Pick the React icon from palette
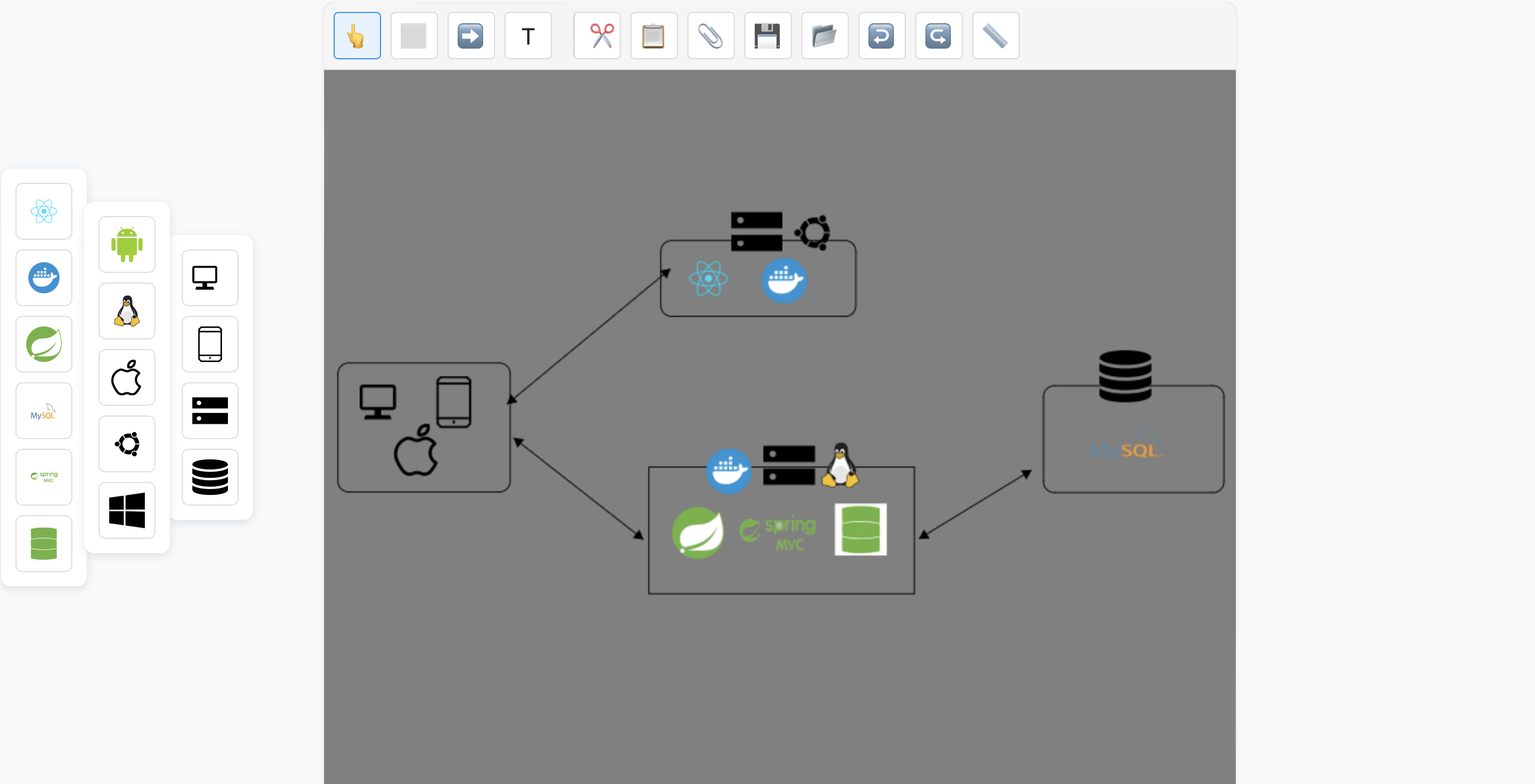Viewport: 1535px width, 784px height. (x=43, y=211)
